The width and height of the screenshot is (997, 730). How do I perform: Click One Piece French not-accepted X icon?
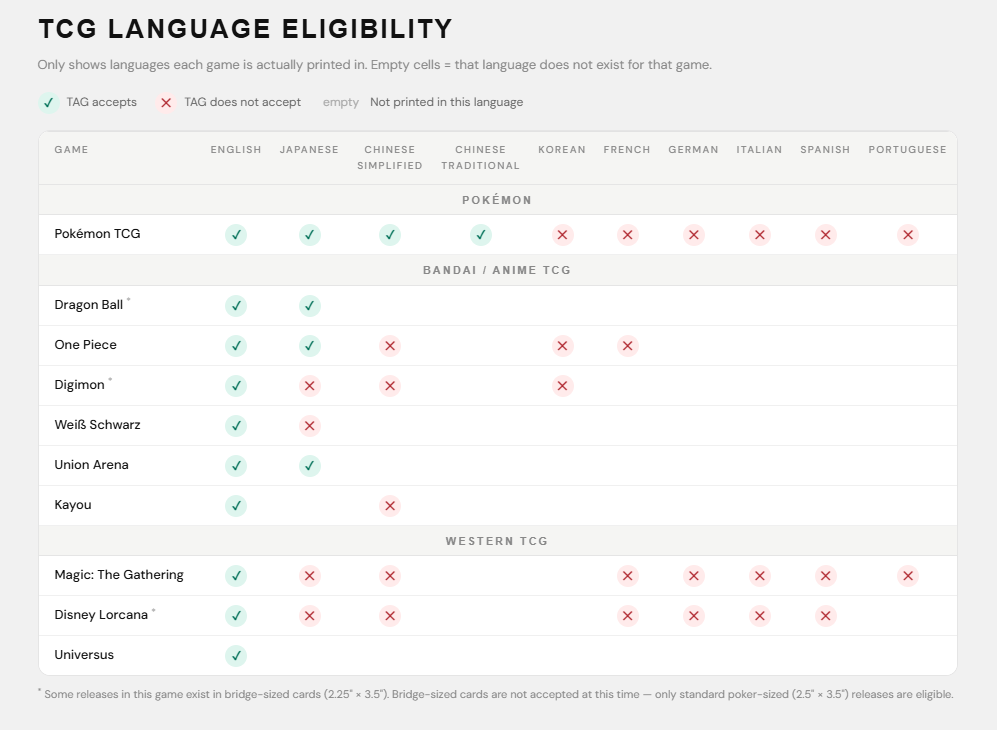pos(628,346)
